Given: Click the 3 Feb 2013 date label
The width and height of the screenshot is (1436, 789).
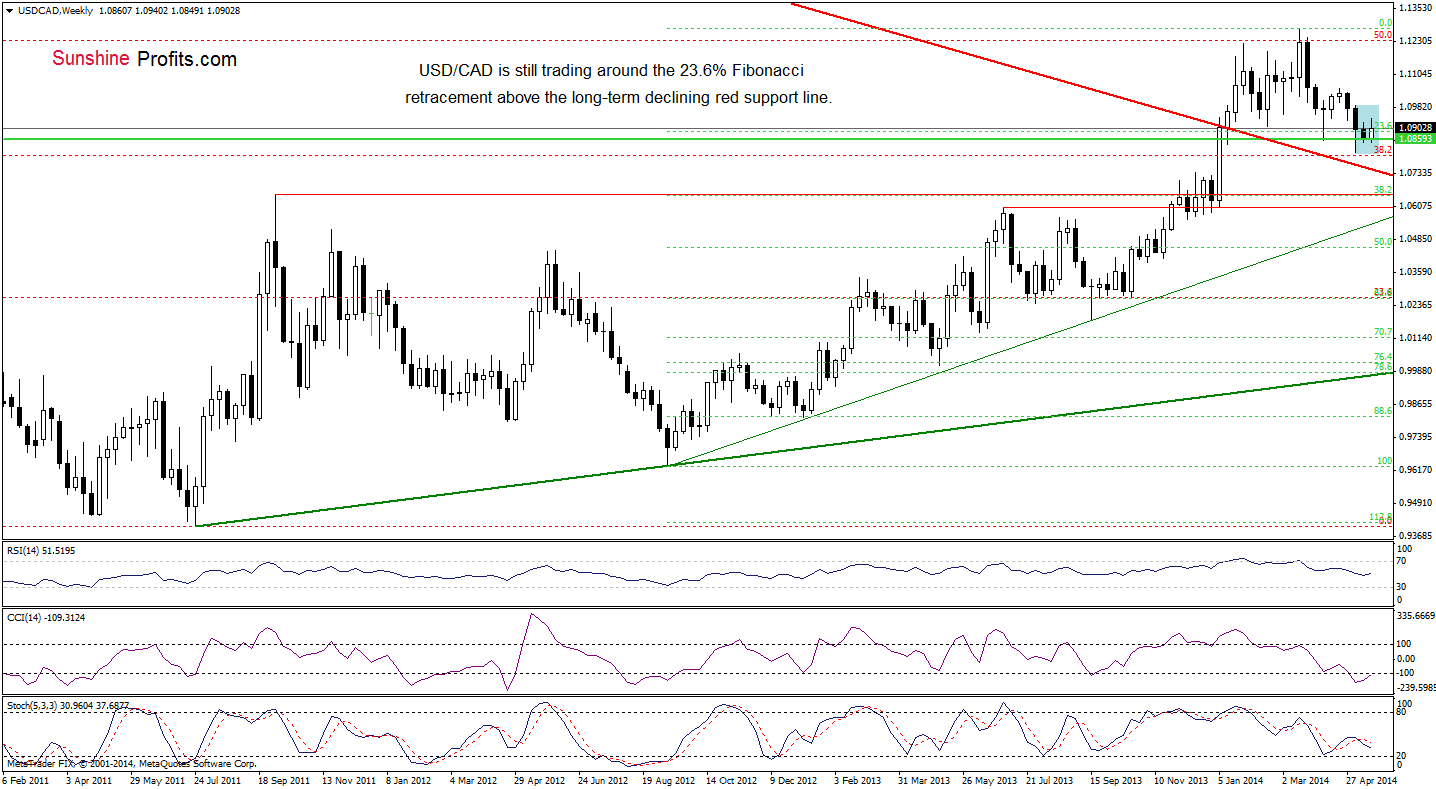Looking at the screenshot, I should [x=859, y=779].
